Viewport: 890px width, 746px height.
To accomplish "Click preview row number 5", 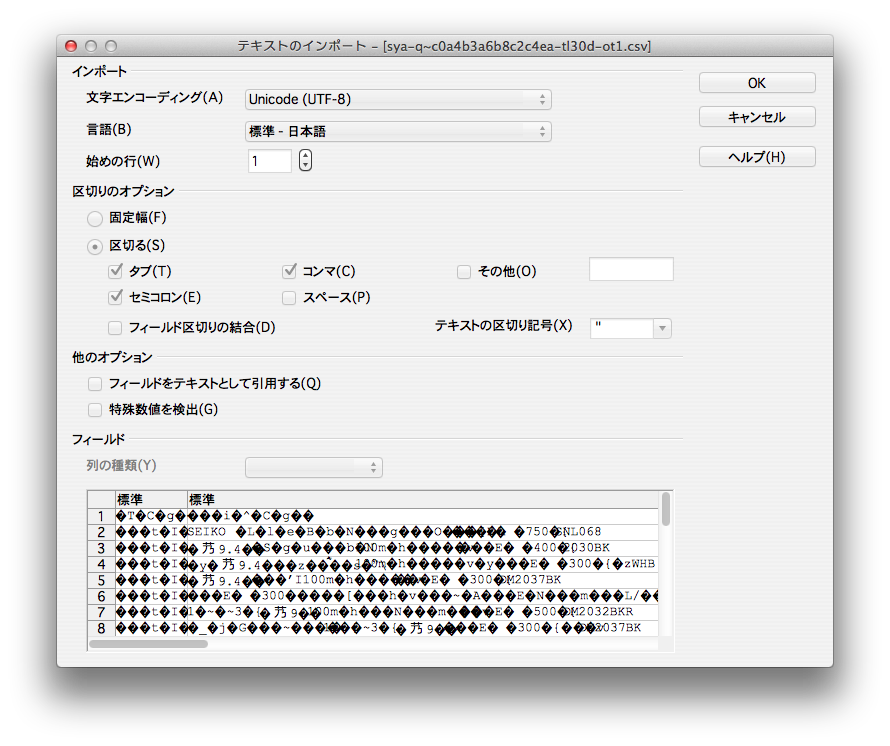I will tap(101, 580).
